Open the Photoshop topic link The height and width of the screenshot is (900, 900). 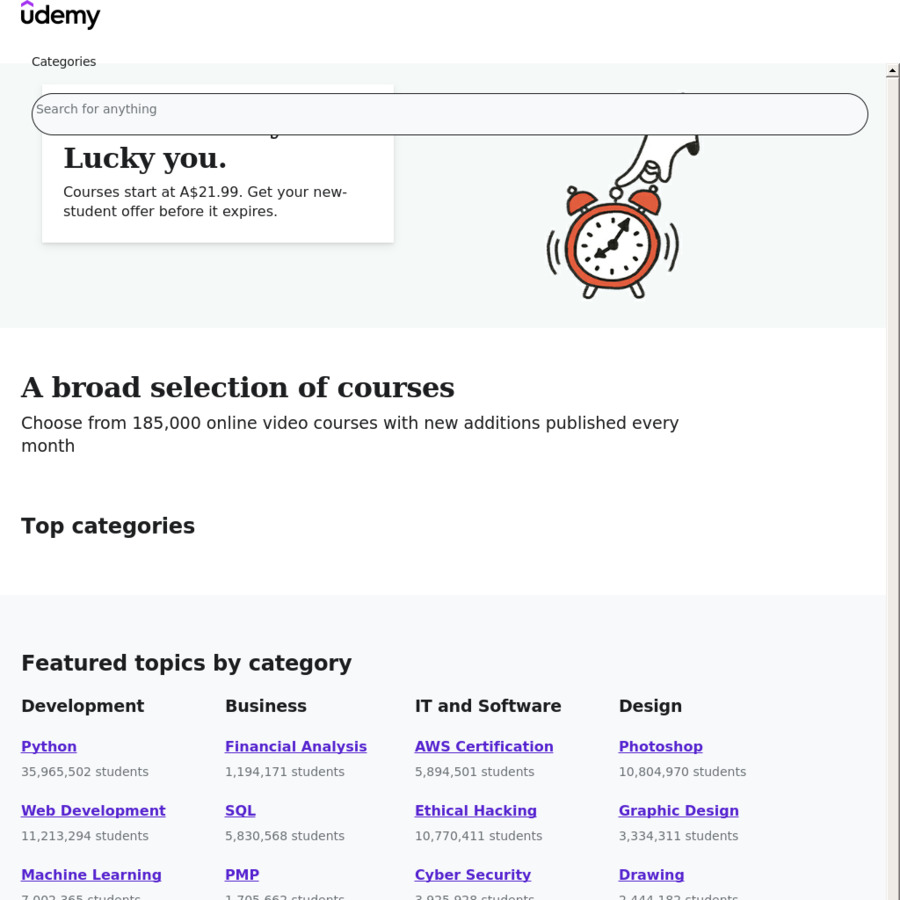tap(660, 746)
